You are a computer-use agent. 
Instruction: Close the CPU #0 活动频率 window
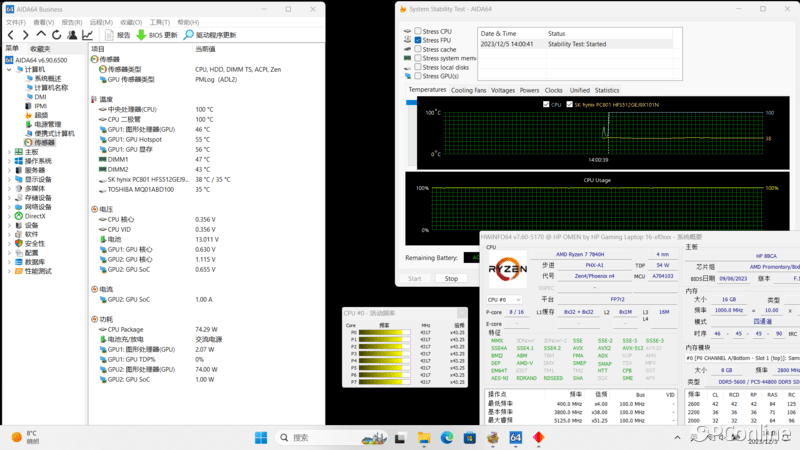pos(462,313)
